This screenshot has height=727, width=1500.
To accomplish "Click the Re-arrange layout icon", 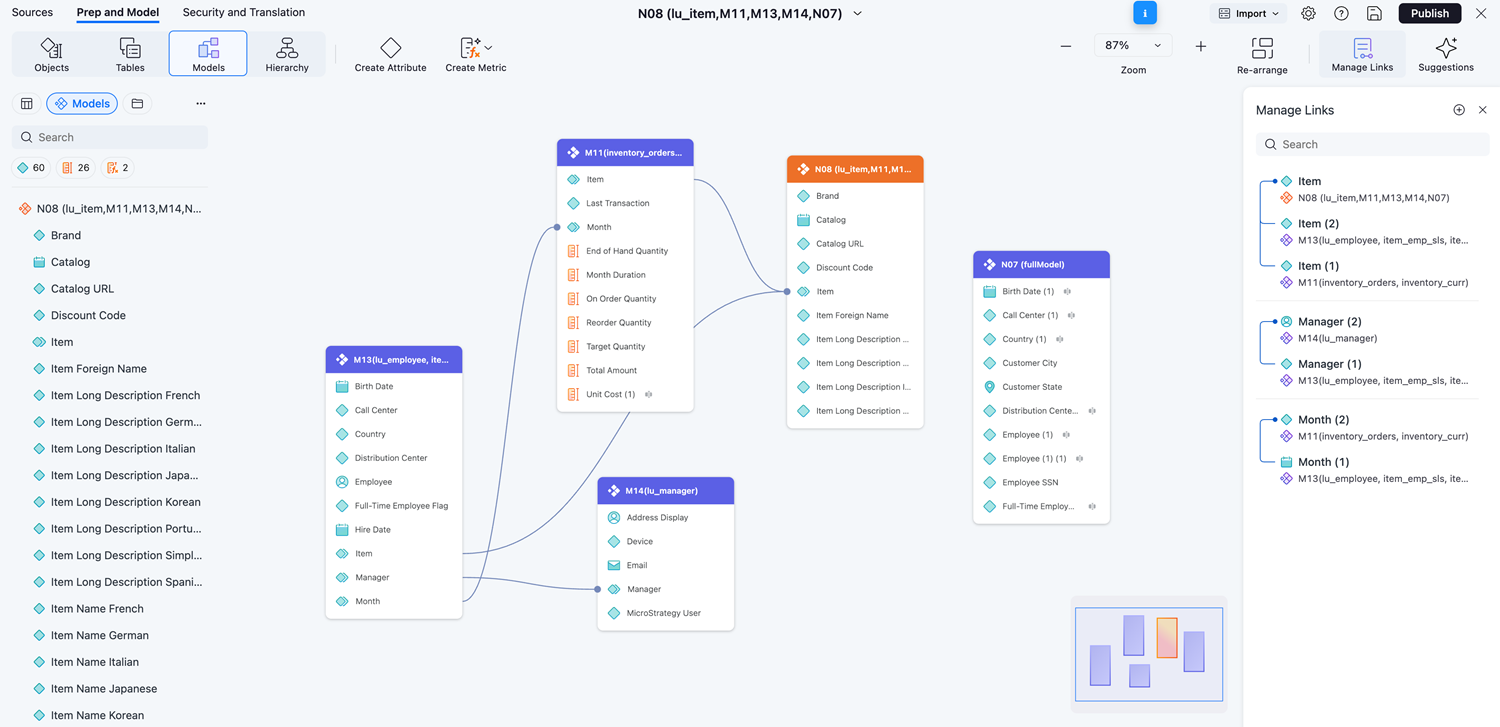I will 1262,48.
